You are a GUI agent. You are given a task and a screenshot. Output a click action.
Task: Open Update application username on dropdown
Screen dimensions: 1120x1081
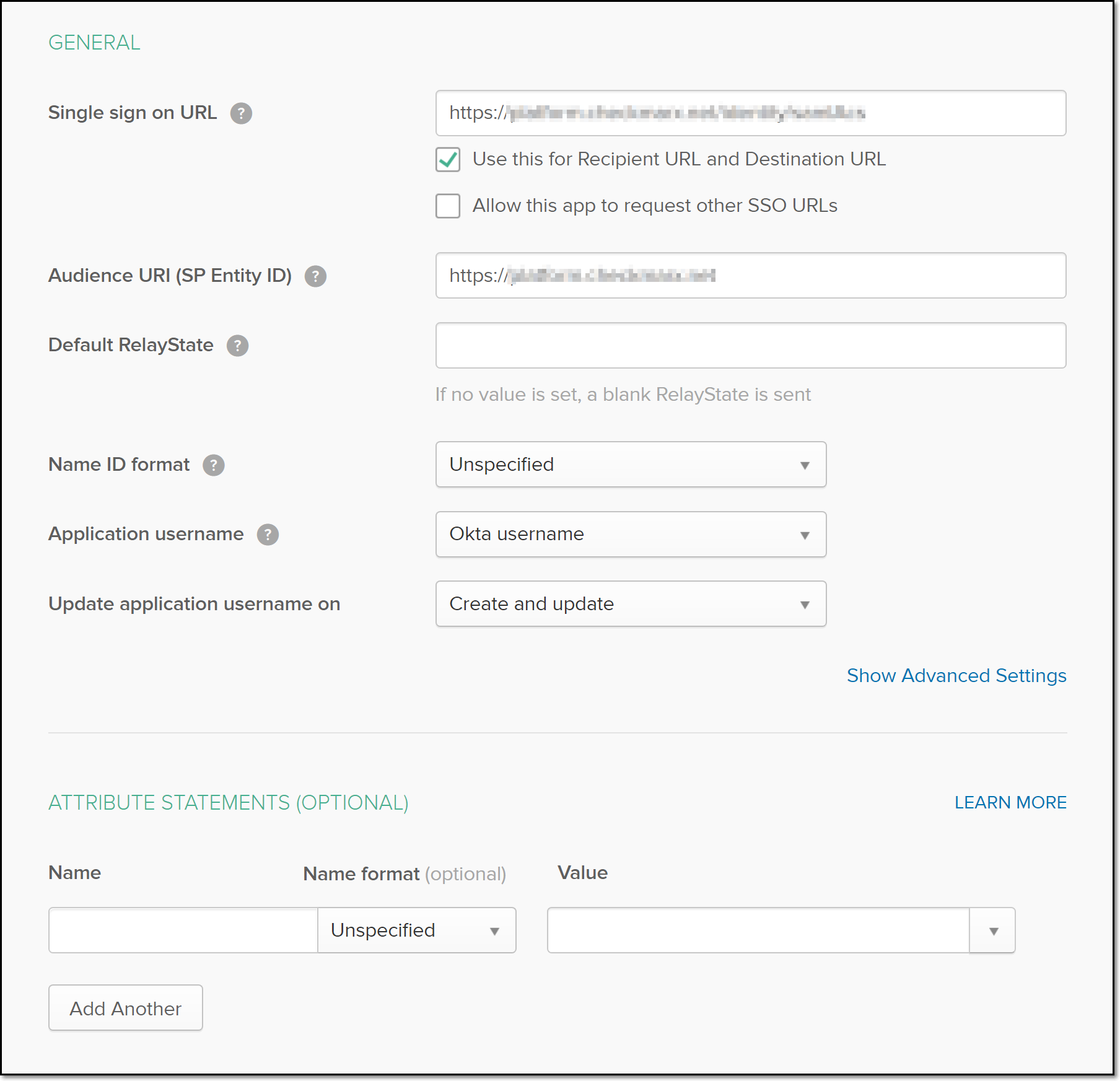pyautogui.click(x=631, y=604)
